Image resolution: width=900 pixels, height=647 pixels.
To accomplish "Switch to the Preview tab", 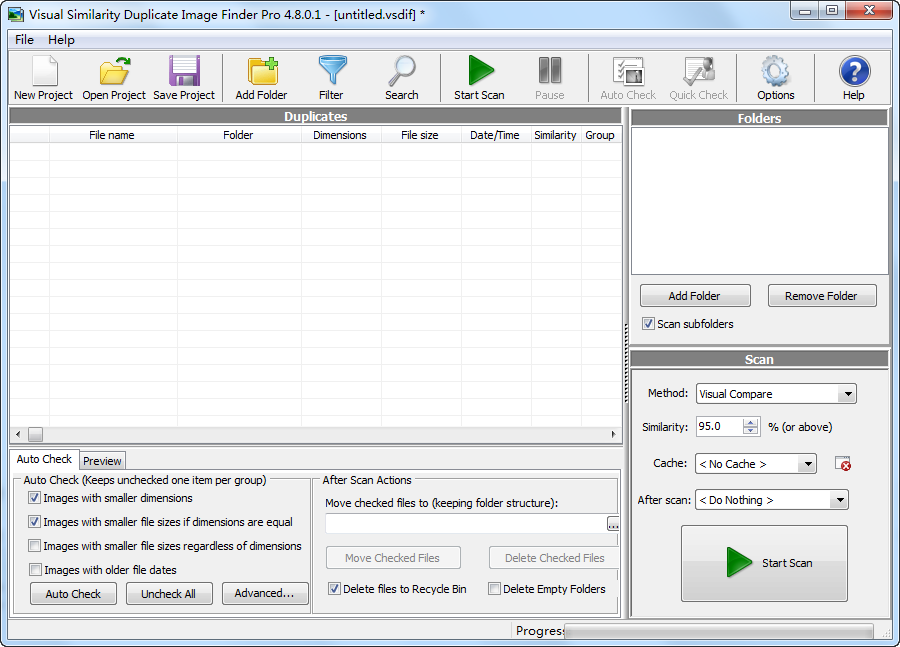I will (x=102, y=461).
